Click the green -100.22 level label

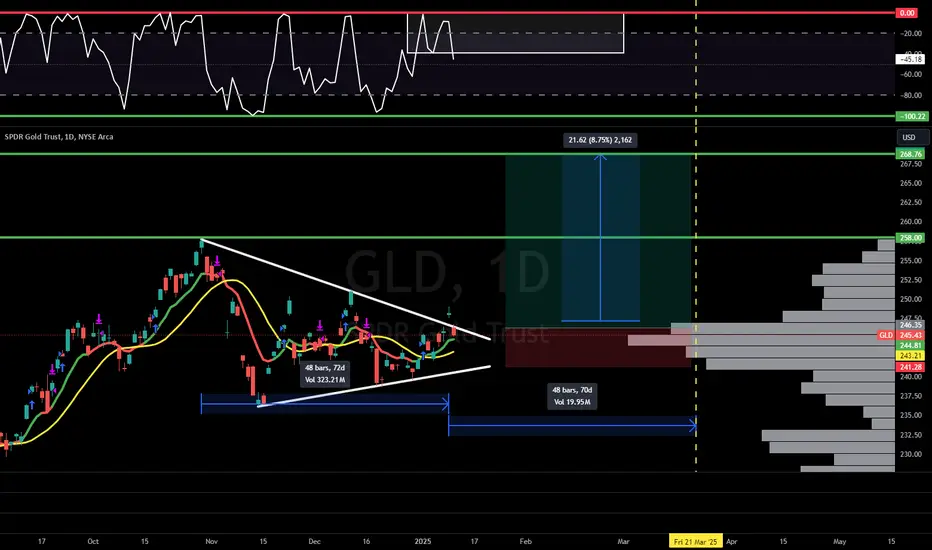click(x=912, y=117)
